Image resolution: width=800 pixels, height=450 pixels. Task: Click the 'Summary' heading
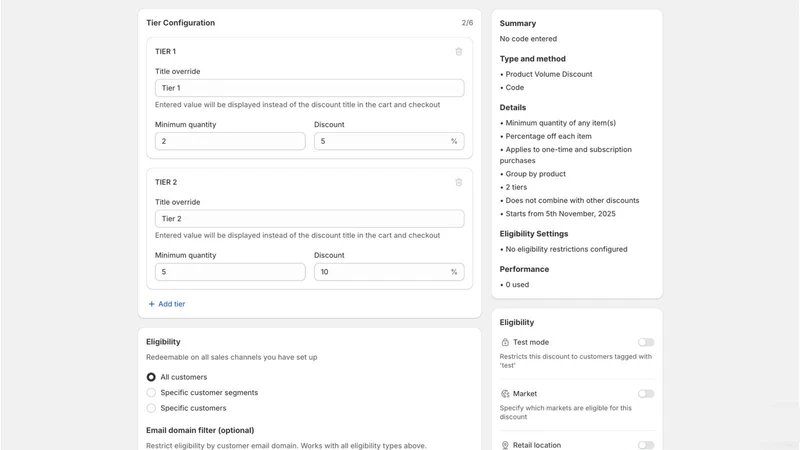(x=518, y=23)
